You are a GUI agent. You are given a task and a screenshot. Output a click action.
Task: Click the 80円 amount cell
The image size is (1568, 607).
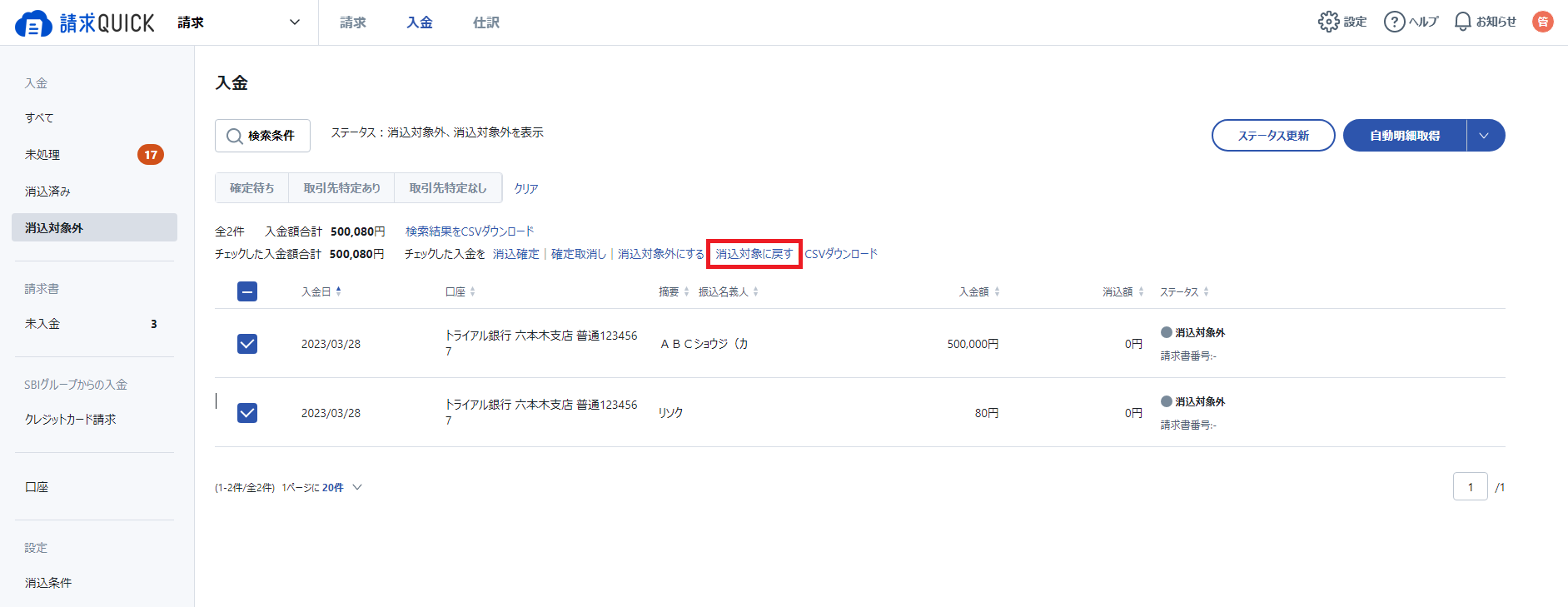pos(987,413)
